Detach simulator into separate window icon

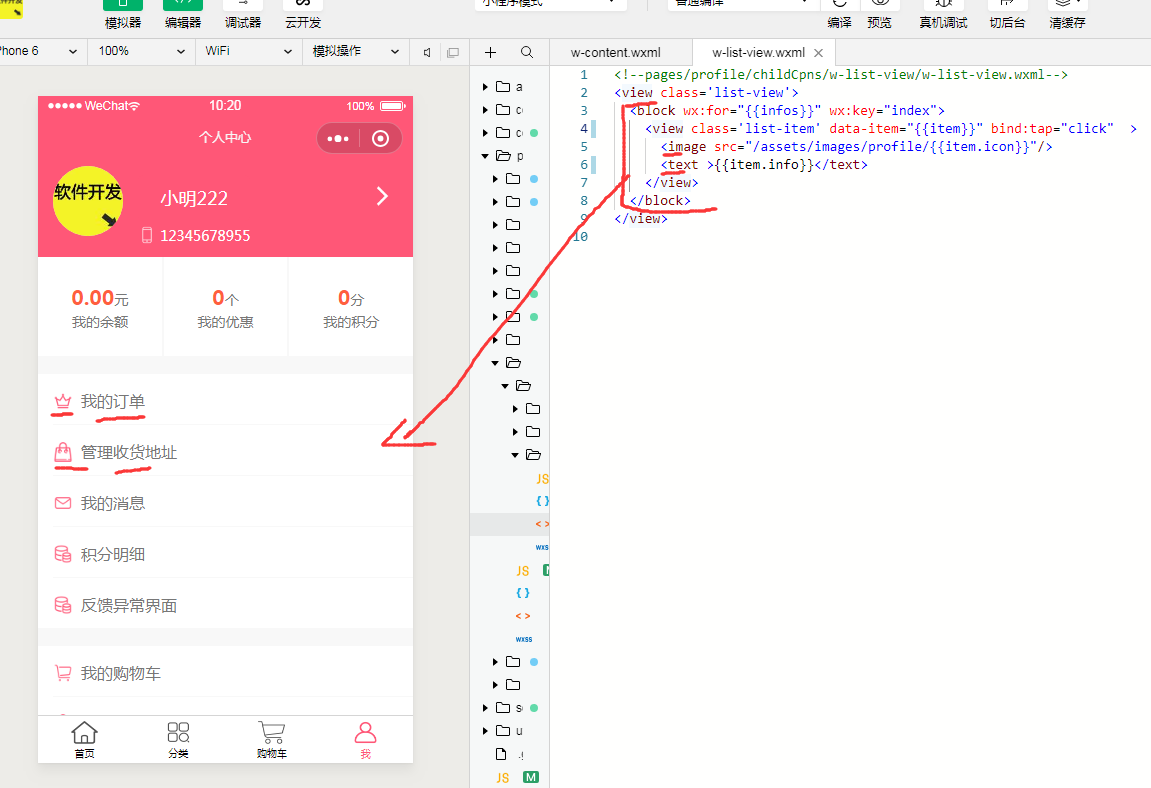[453, 52]
